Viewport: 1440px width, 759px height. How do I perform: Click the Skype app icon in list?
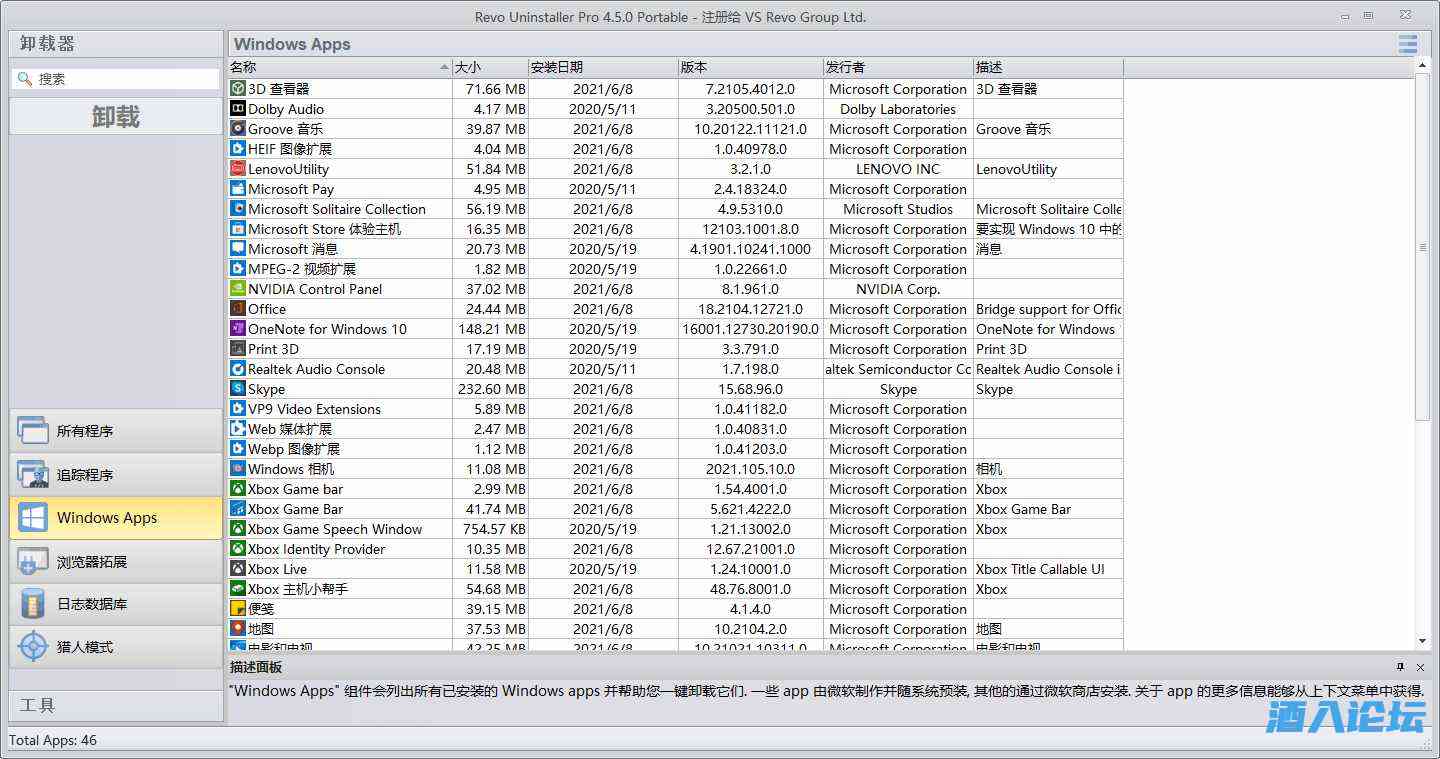[238, 389]
